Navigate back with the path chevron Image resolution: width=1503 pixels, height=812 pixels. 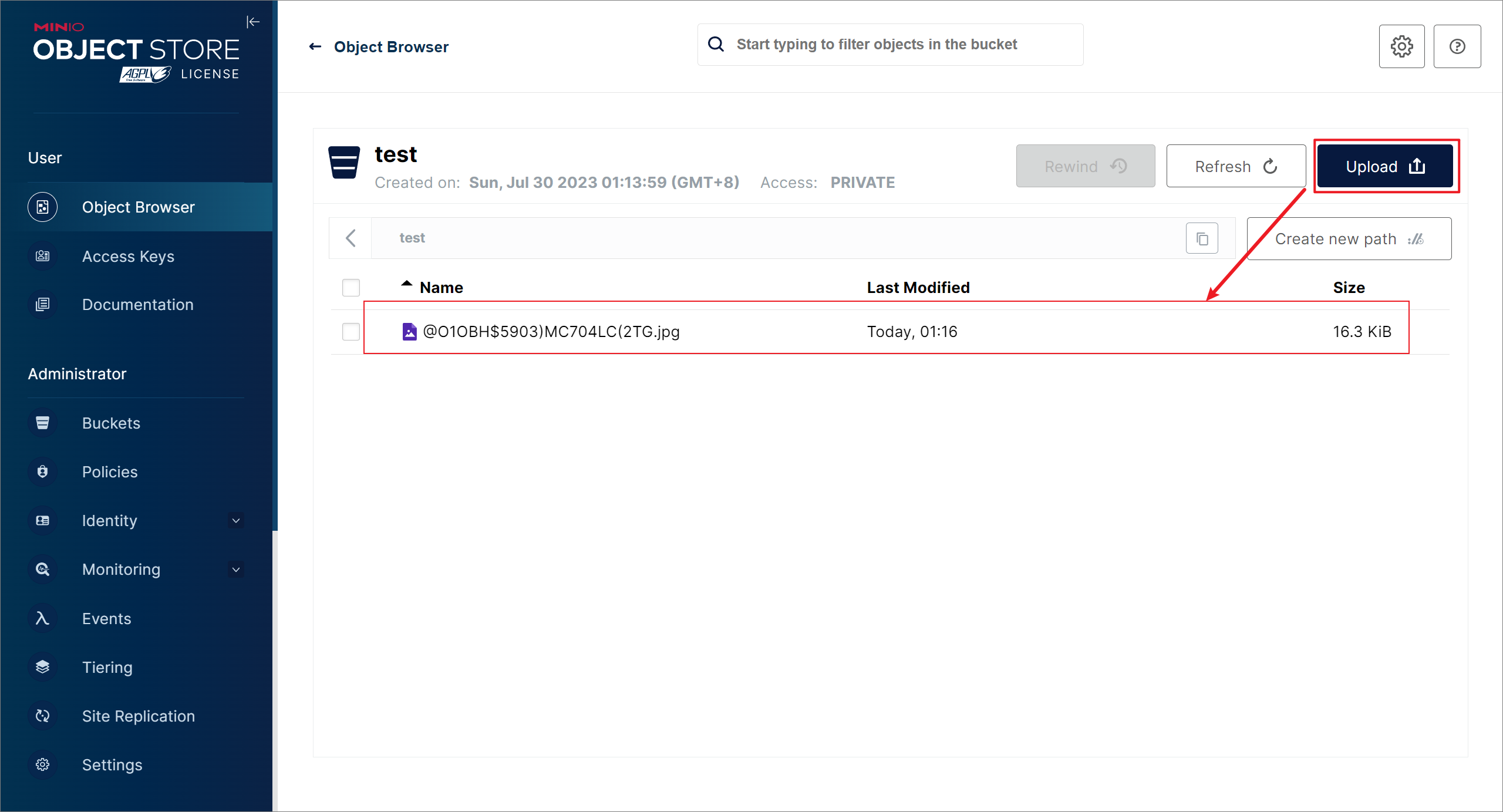click(351, 238)
